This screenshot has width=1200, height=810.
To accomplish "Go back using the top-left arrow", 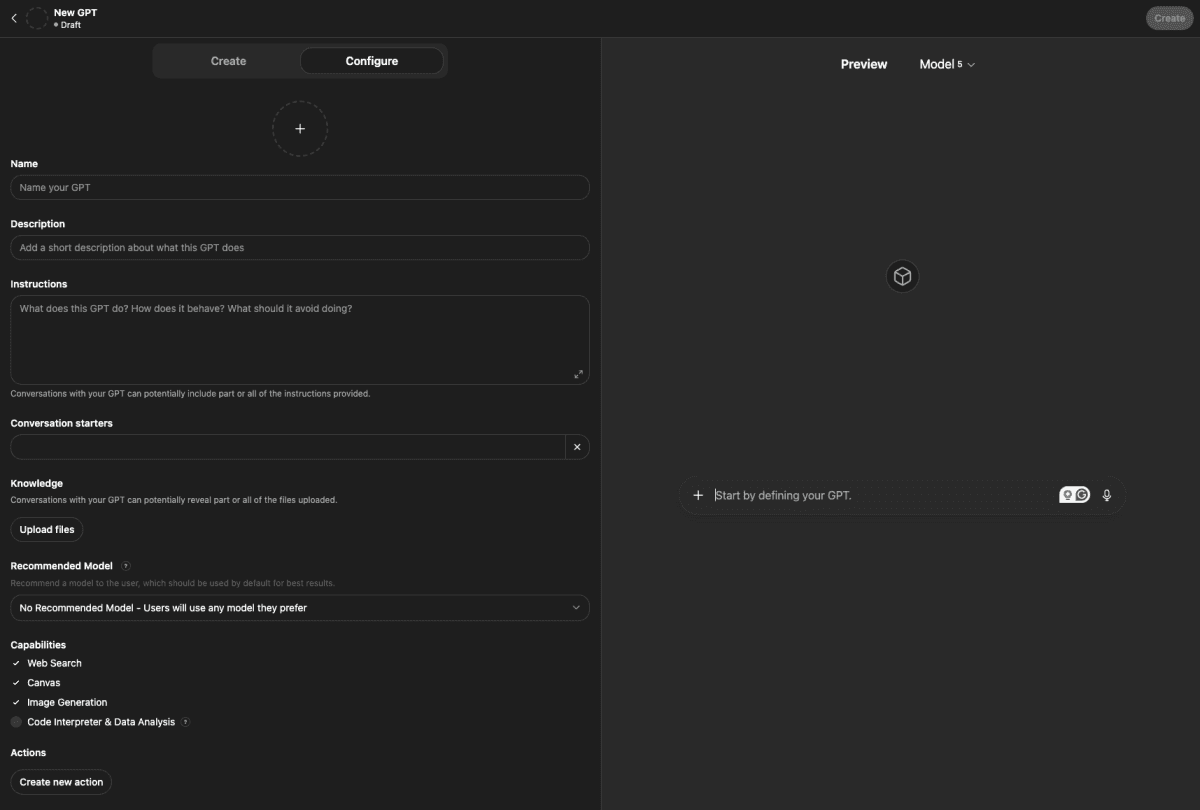I will pyautogui.click(x=13, y=18).
